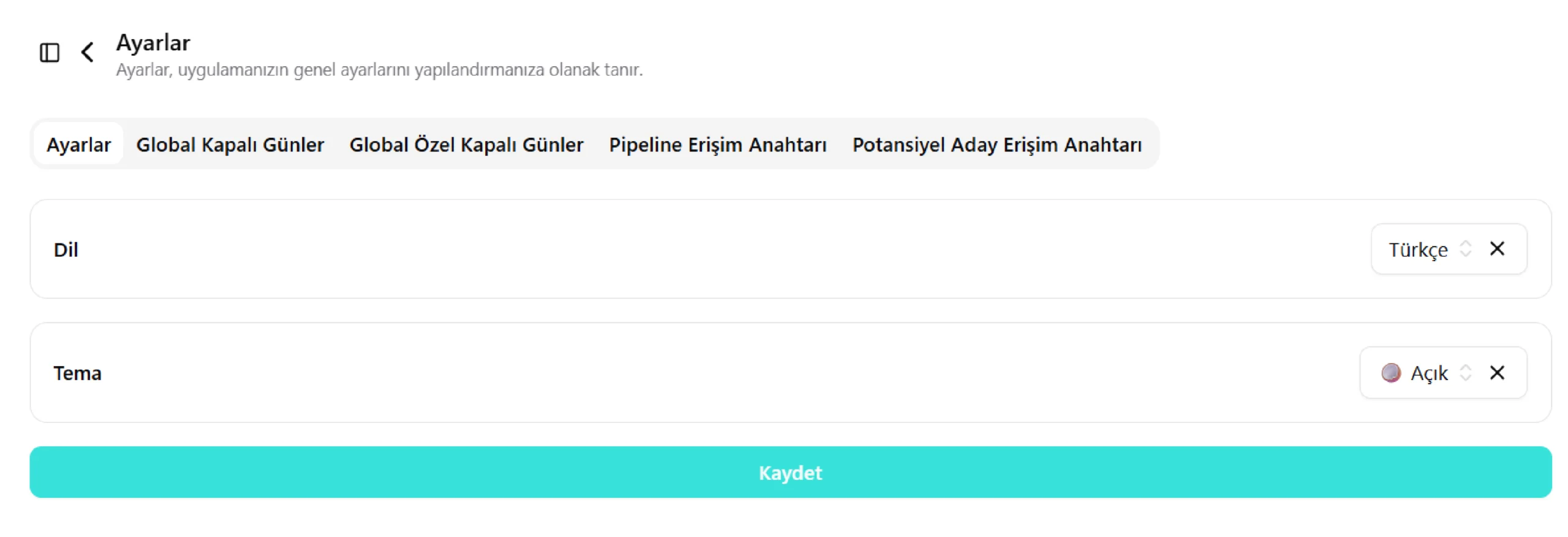Image resolution: width=1568 pixels, height=537 pixels.
Task: Click the empty area of the Tema card
Action: 729,373
